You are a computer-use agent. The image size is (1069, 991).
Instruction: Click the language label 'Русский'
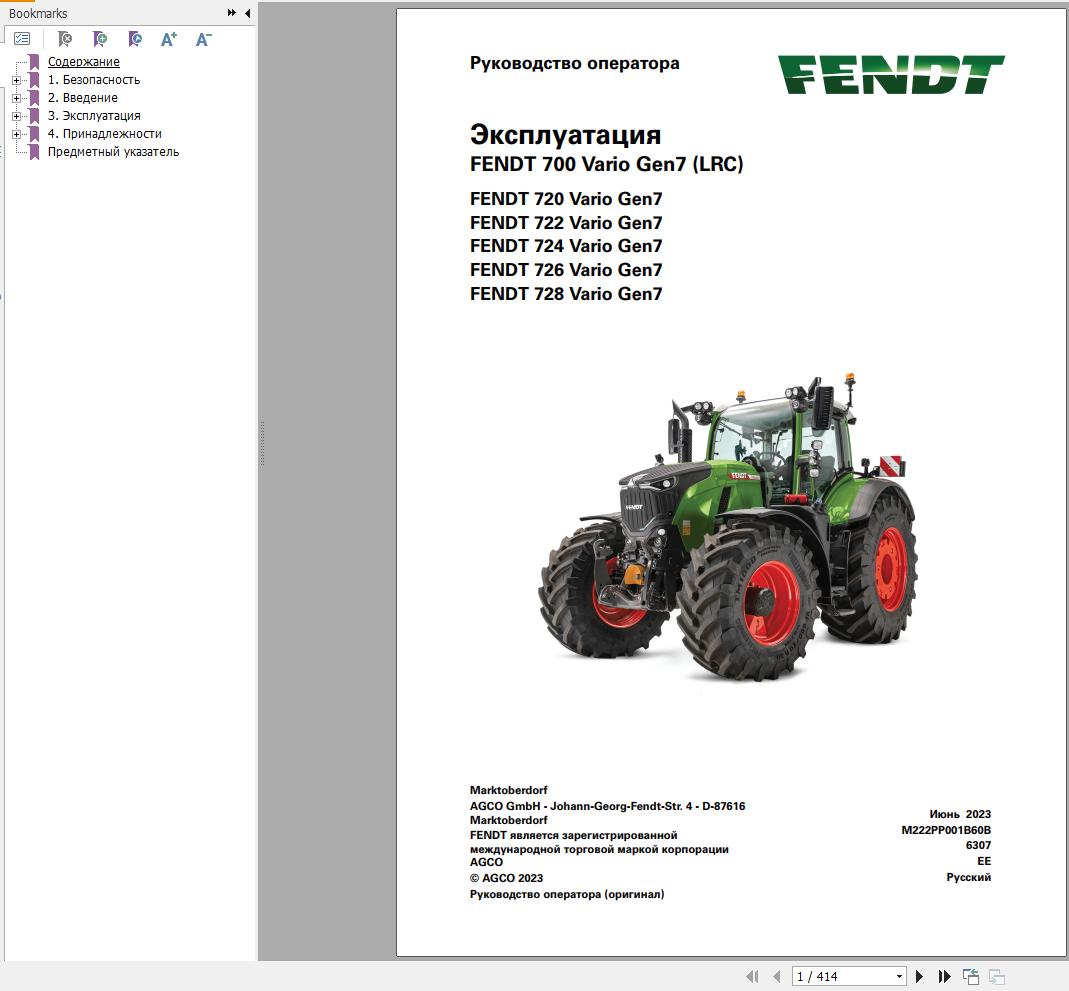click(x=969, y=877)
